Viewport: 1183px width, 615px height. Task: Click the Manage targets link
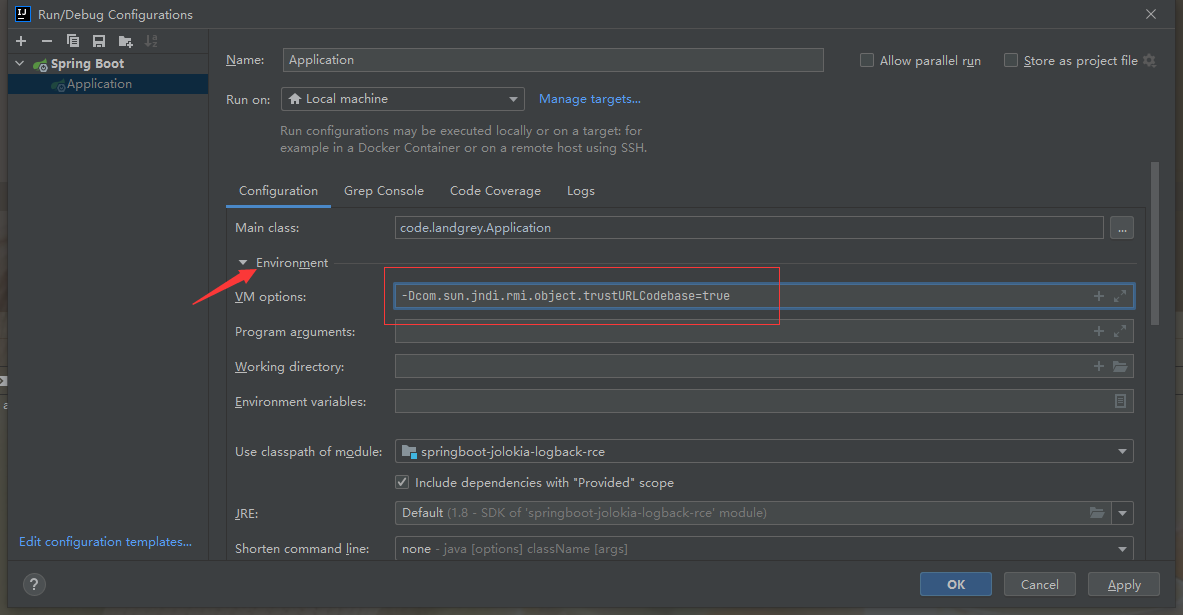[589, 99]
